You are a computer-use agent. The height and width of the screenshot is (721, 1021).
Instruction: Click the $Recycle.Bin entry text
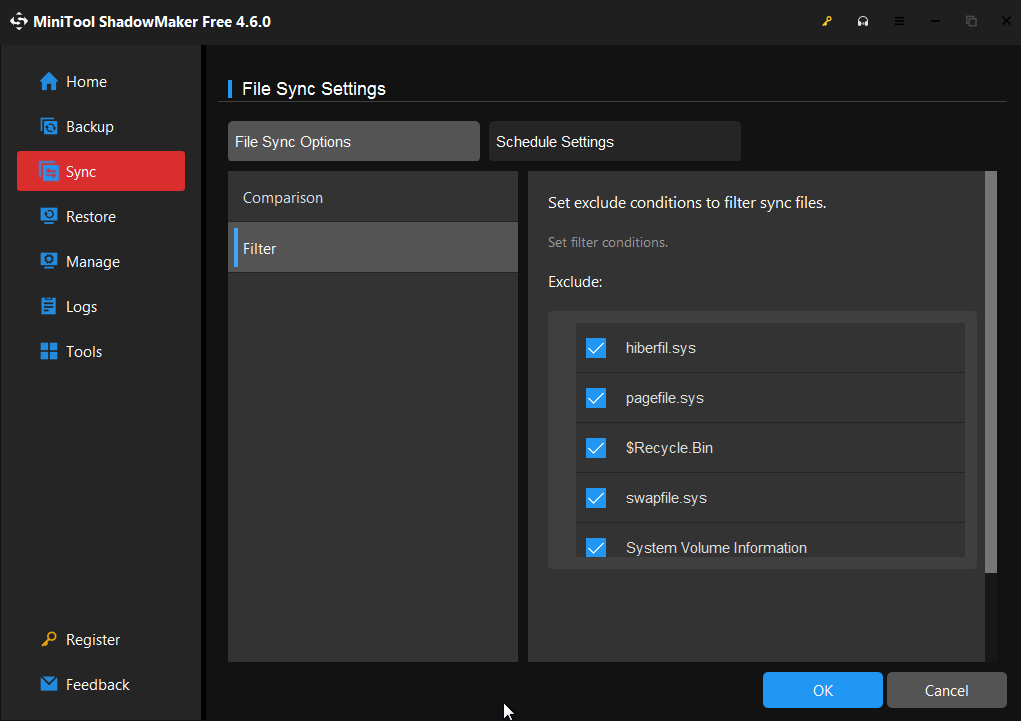click(x=669, y=448)
